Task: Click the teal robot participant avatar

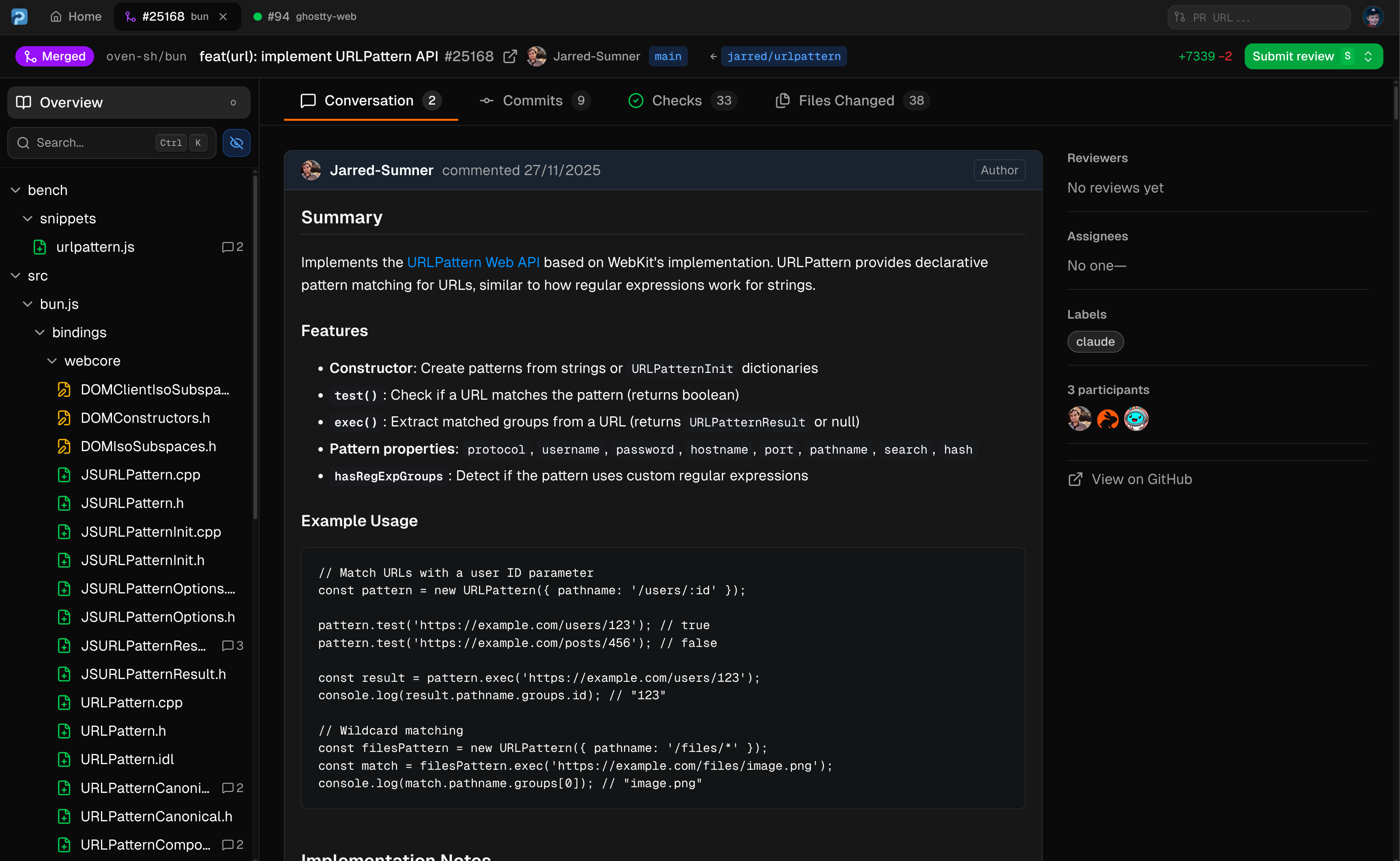Action: point(1136,419)
